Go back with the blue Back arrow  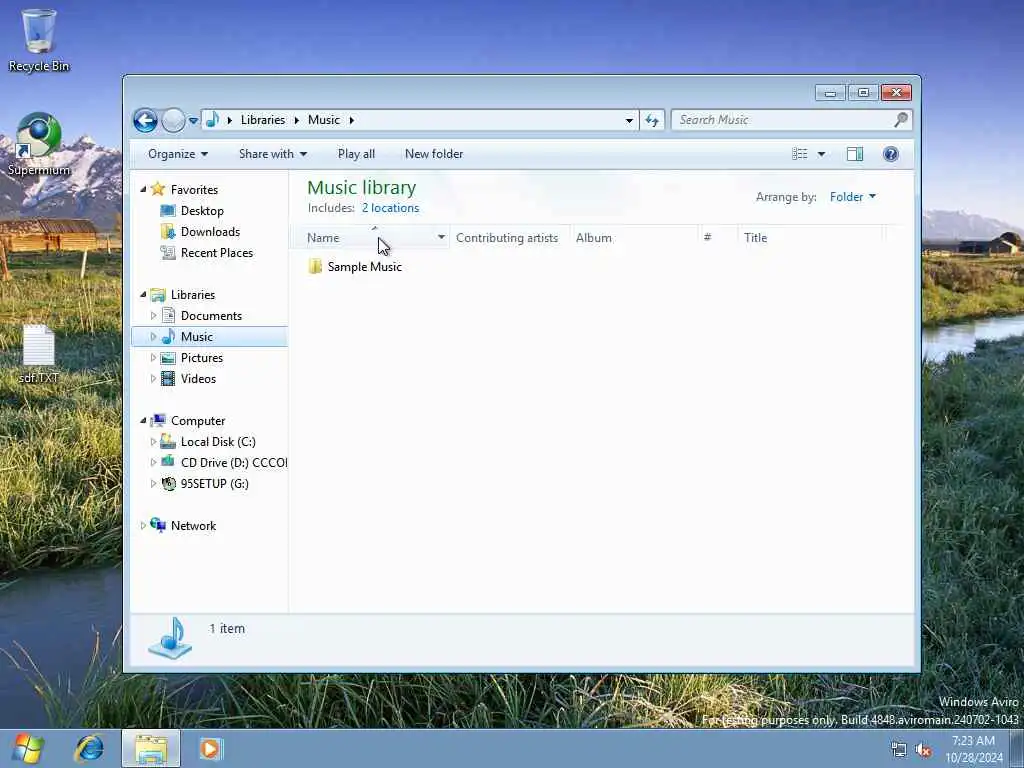click(x=145, y=120)
